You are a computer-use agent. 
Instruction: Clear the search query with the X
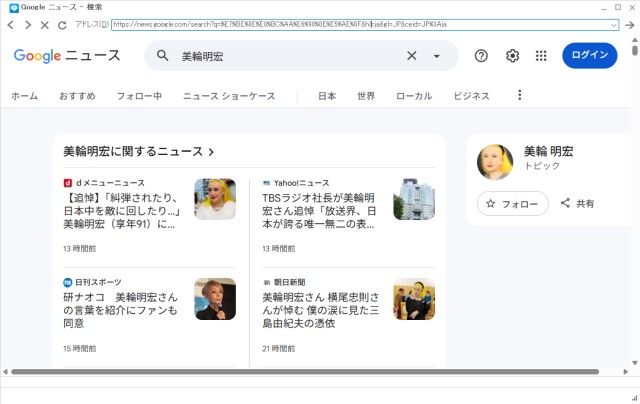[x=412, y=55]
